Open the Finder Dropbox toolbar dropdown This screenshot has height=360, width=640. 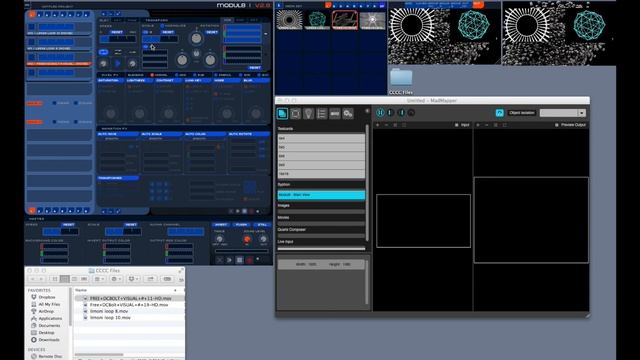(134, 279)
